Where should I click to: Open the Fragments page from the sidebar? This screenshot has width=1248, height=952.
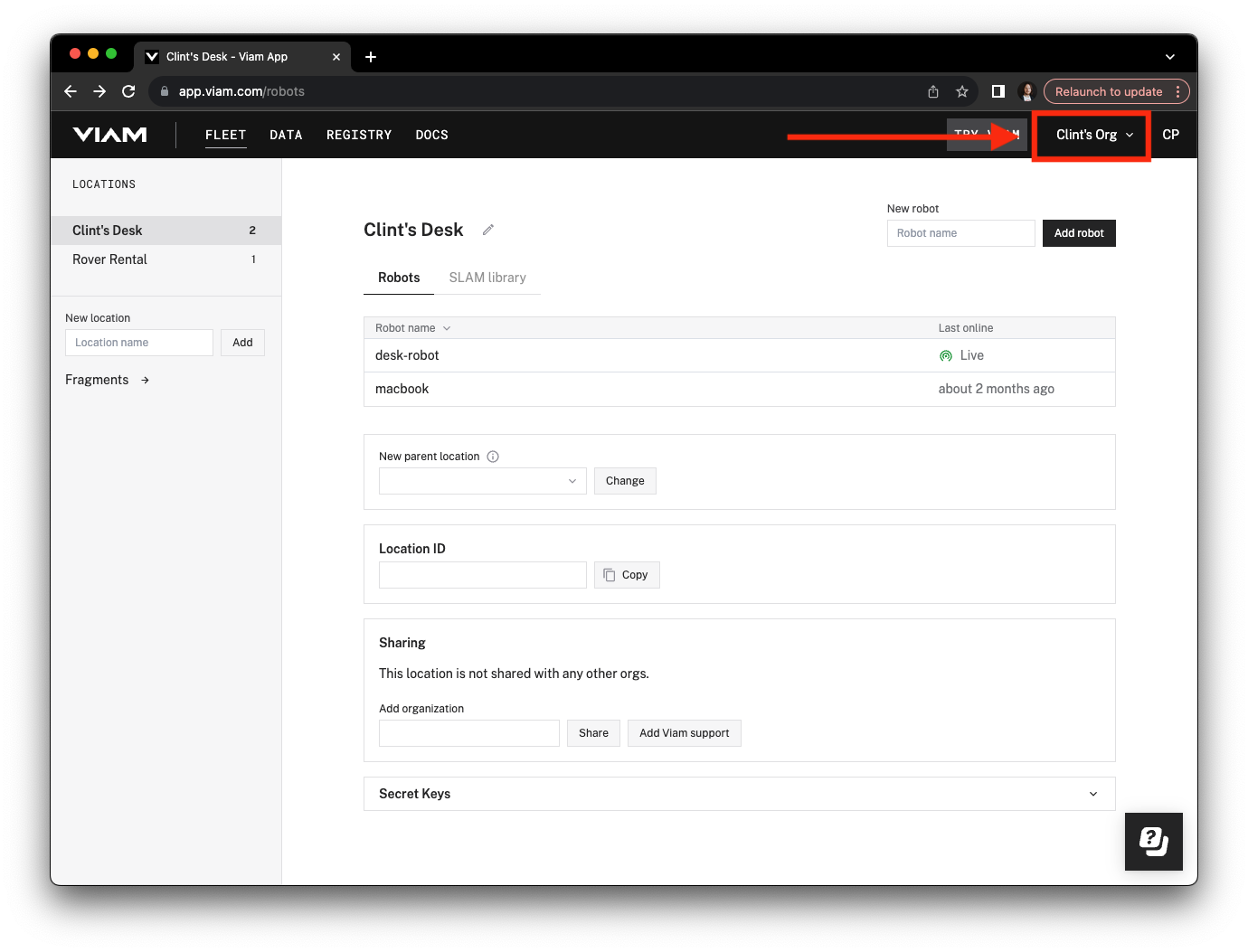click(x=97, y=379)
